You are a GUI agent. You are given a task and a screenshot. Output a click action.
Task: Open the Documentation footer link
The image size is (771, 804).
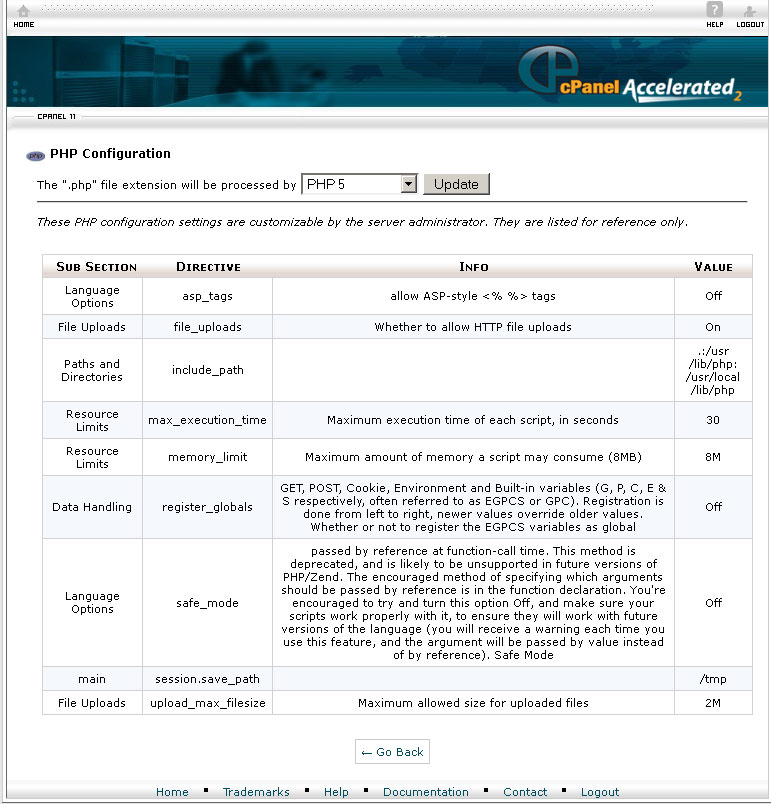pyautogui.click(x=425, y=792)
